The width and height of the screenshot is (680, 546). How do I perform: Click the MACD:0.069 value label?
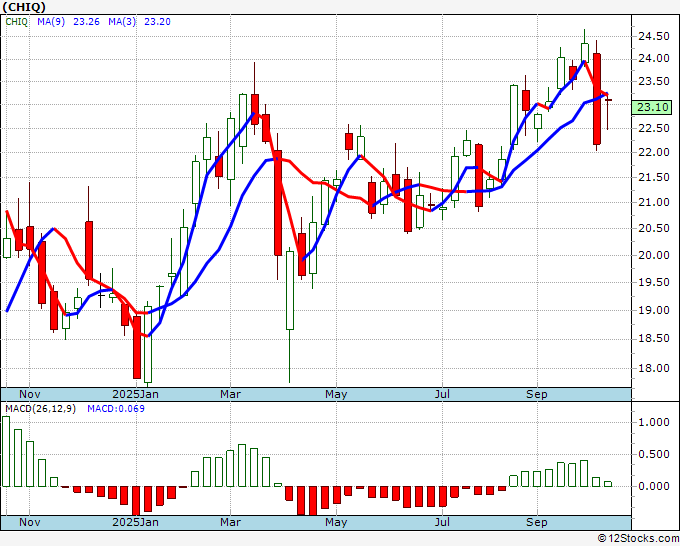point(116,409)
